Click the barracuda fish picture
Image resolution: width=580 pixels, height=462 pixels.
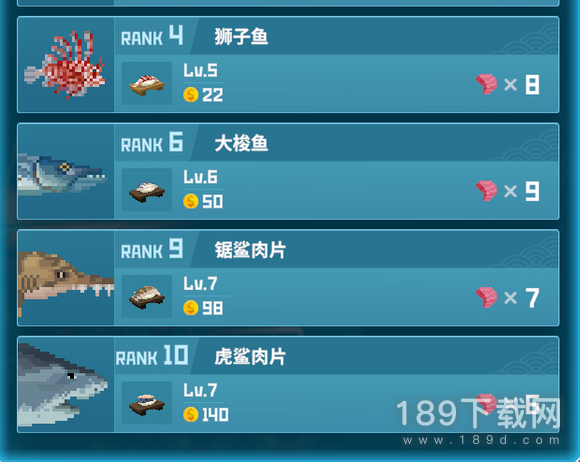point(62,175)
